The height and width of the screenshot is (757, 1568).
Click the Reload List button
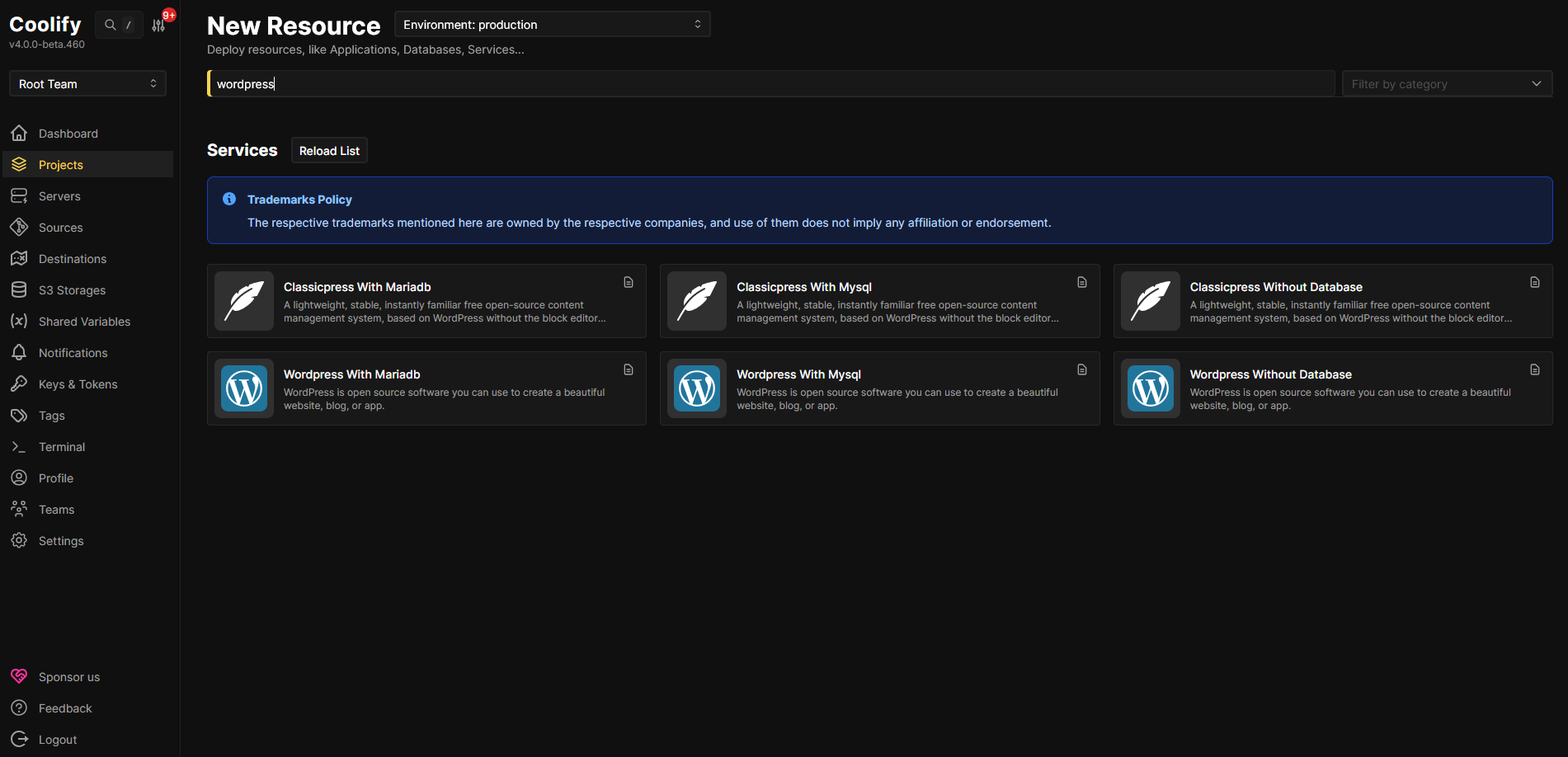coord(329,151)
